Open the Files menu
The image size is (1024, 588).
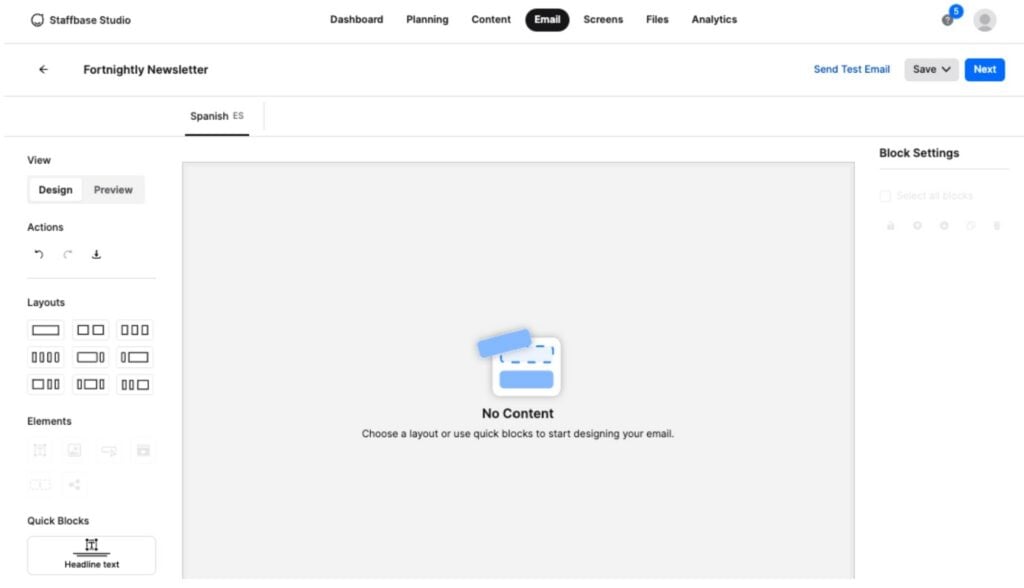[657, 20]
